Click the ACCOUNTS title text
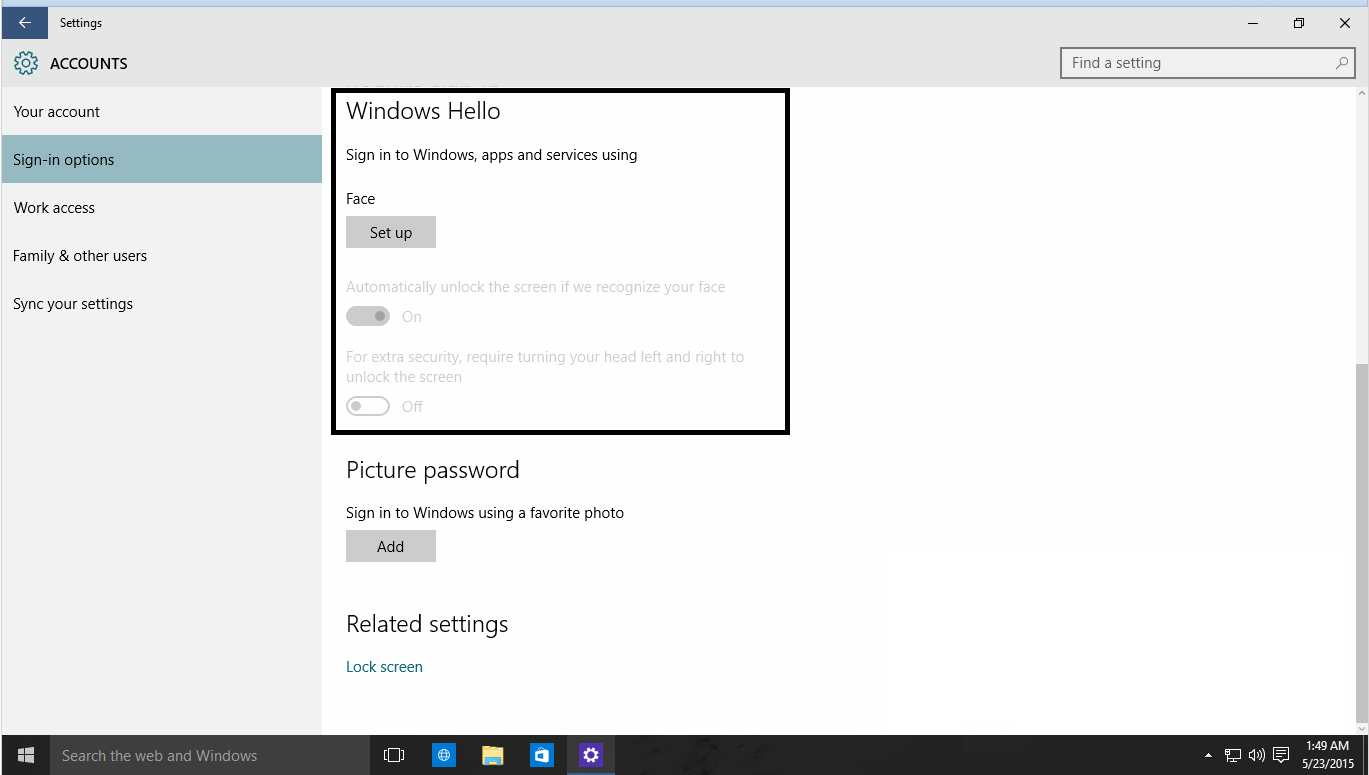1369x775 pixels. coord(89,64)
